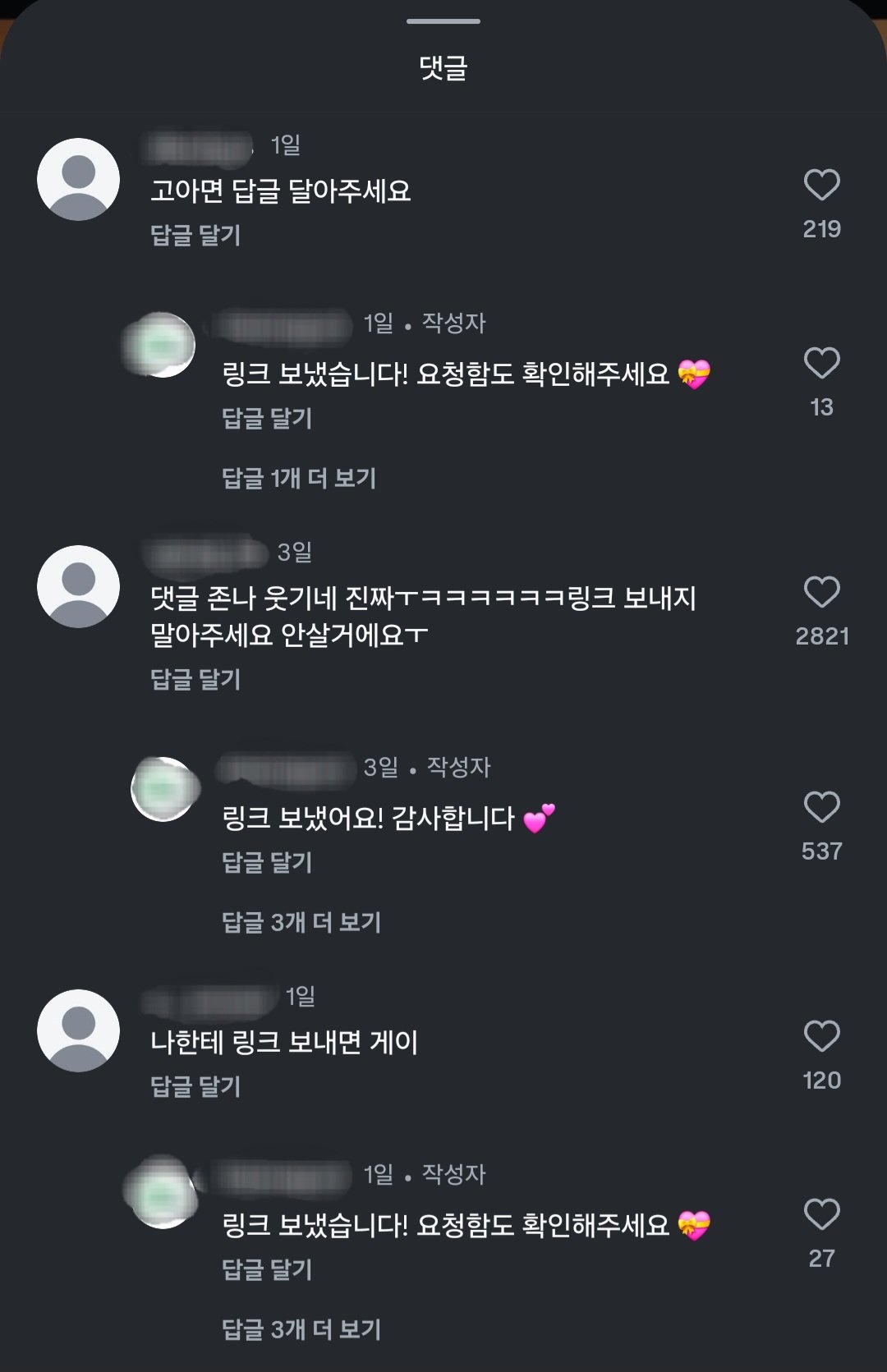Expand '답글 1개 더 보기' replies
Image resolution: width=887 pixels, height=1372 pixels.
299,478
